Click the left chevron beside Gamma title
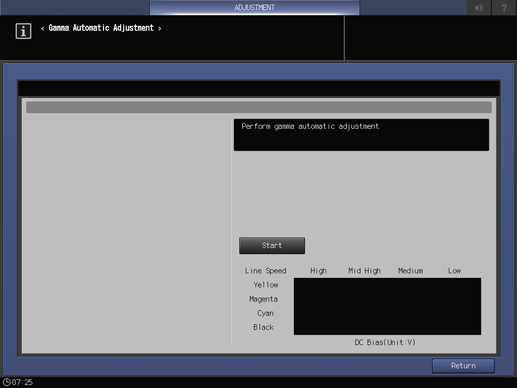 click(x=43, y=29)
